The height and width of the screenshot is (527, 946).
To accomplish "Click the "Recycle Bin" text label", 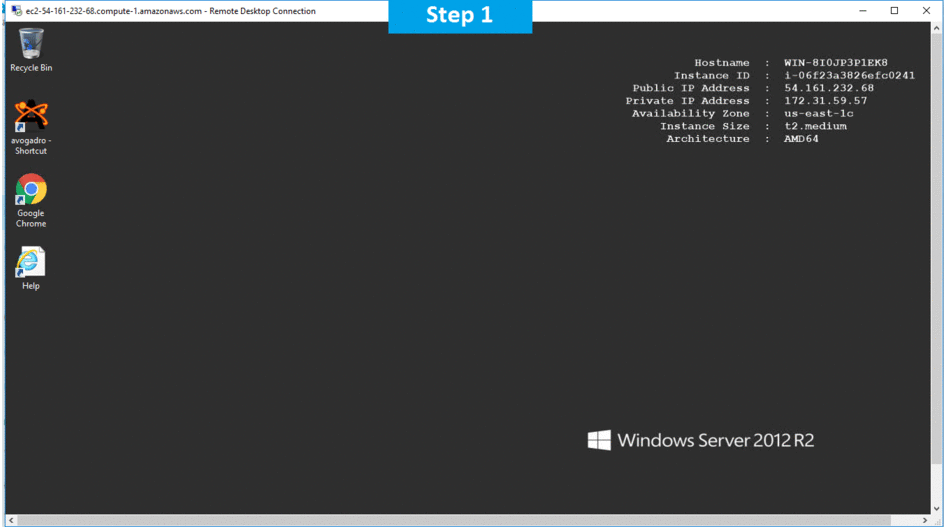I will coord(31,68).
